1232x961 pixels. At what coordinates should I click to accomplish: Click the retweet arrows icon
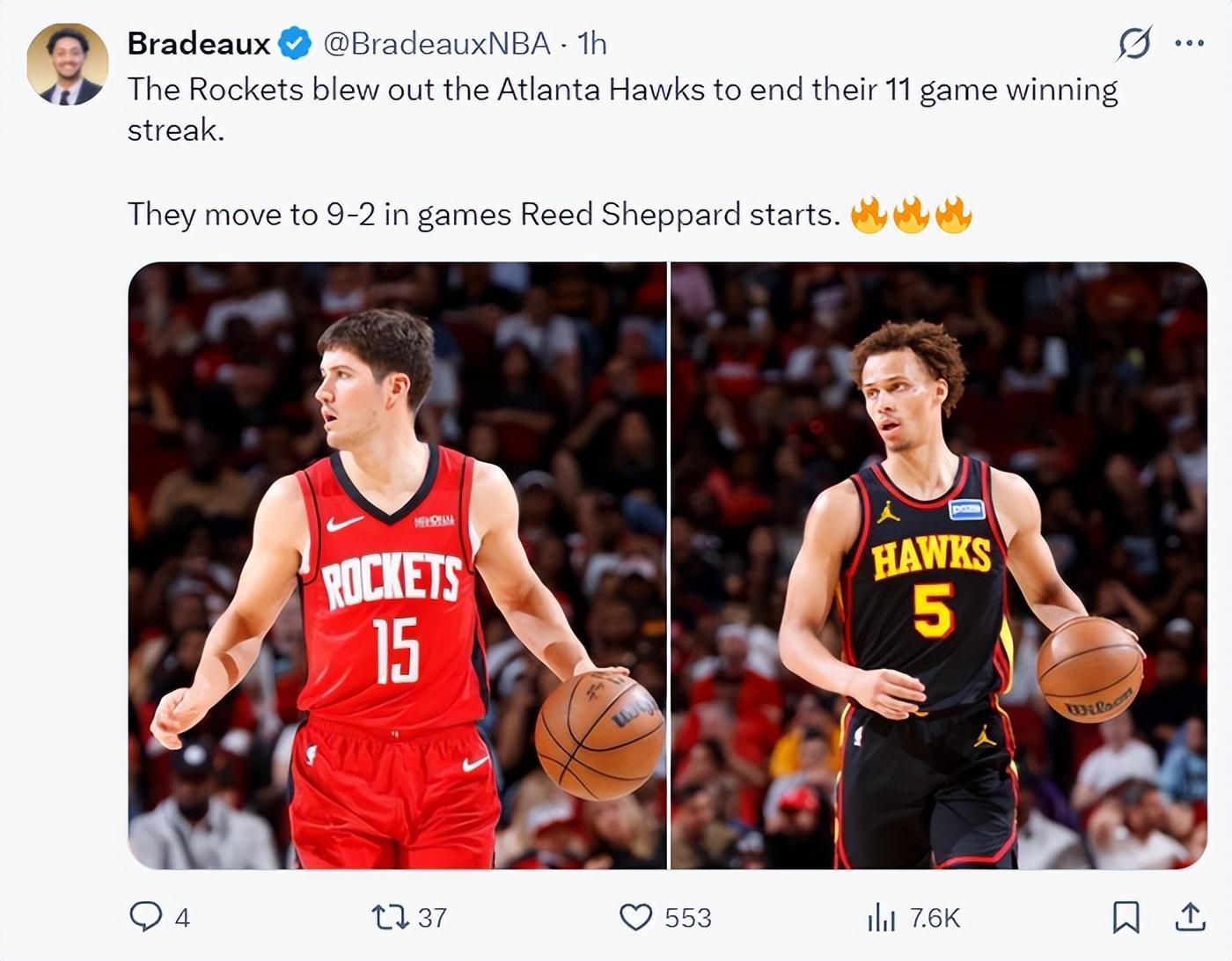[x=392, y=918]
